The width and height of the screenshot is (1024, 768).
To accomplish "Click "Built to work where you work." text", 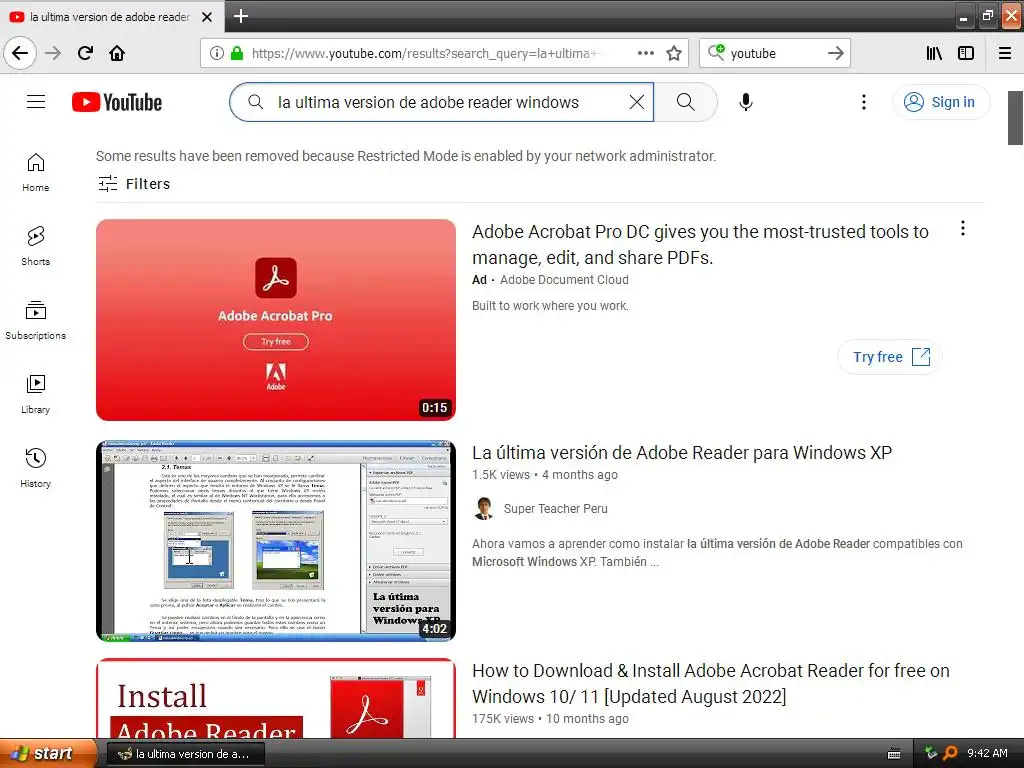I will [551, 306].
